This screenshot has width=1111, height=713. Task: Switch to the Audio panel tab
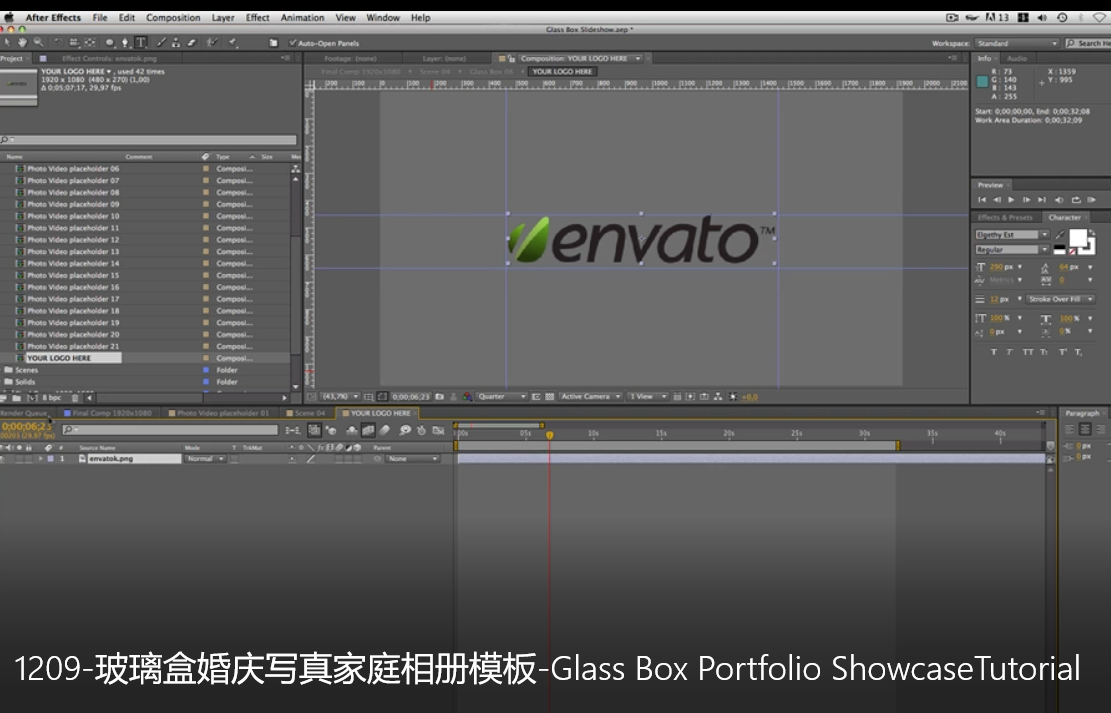click(1017, 59)
